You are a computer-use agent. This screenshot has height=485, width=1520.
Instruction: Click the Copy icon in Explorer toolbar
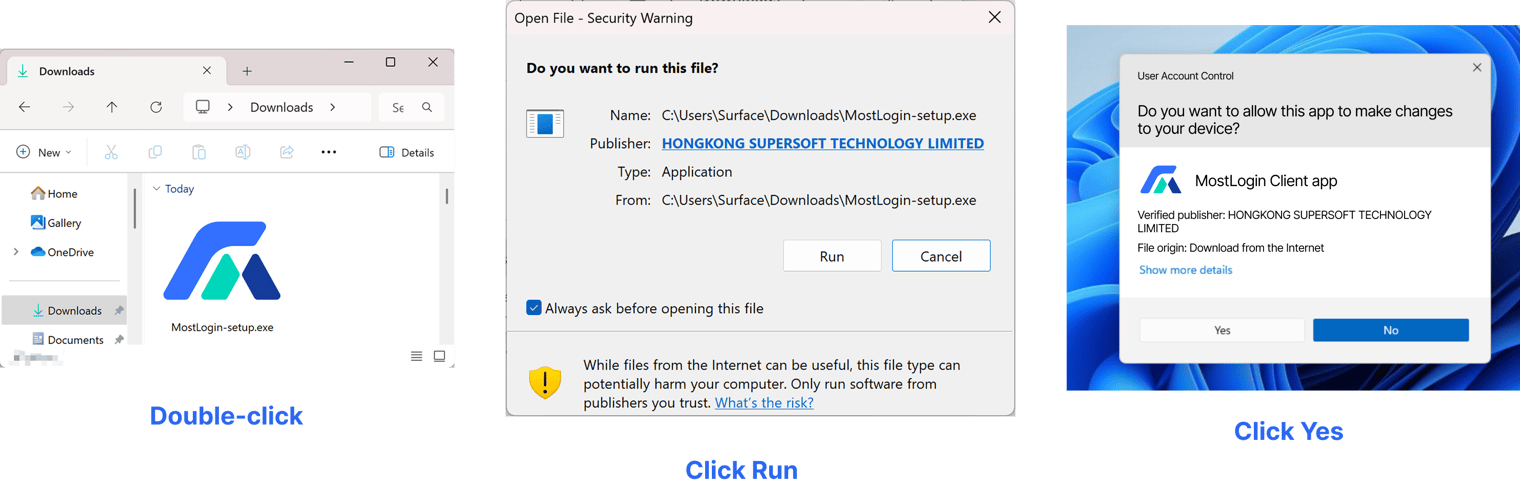[155, 152]
